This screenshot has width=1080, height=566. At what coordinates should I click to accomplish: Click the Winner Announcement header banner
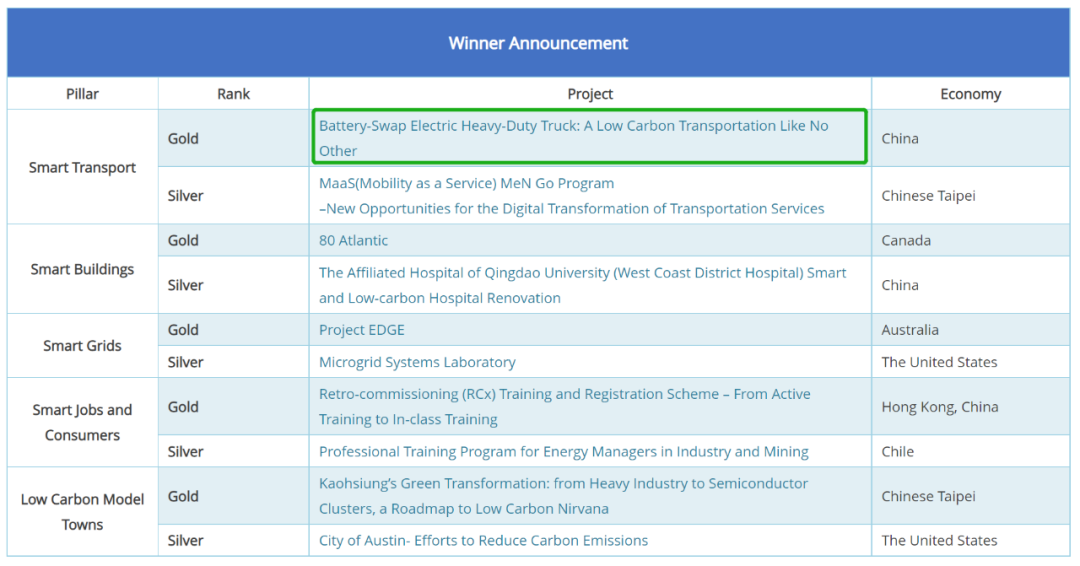click(x=538, y=44)
